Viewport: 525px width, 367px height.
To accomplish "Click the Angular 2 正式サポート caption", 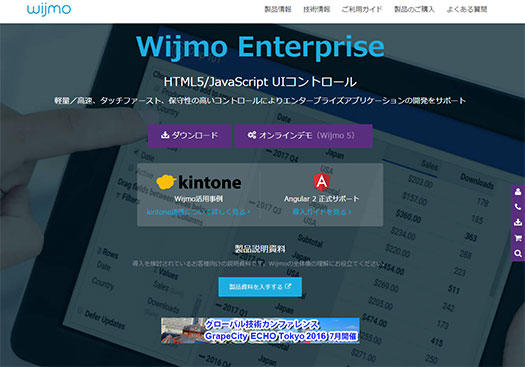I will (x=321, y=199).
